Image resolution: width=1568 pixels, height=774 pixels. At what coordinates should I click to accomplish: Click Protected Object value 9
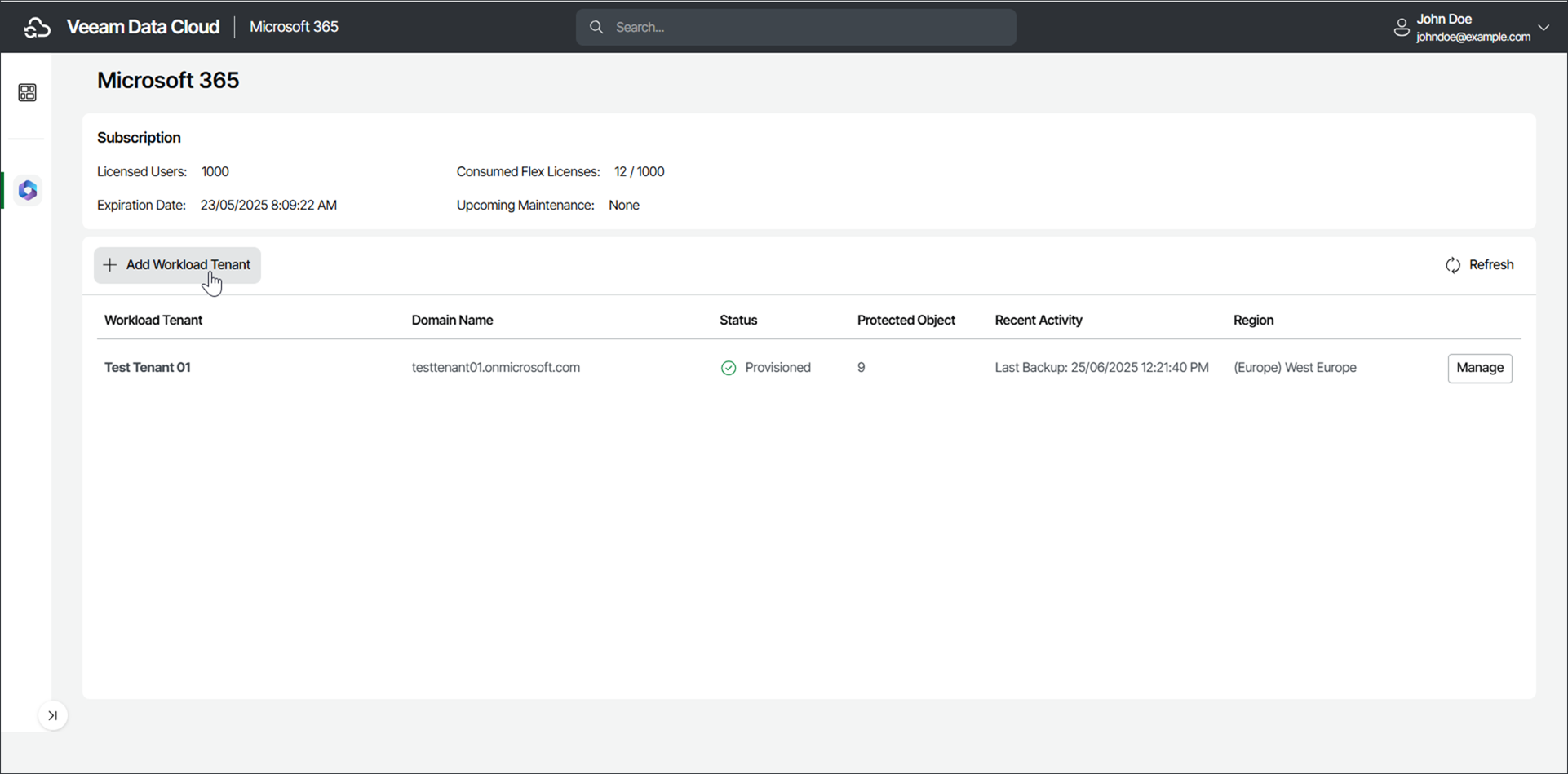862,368
